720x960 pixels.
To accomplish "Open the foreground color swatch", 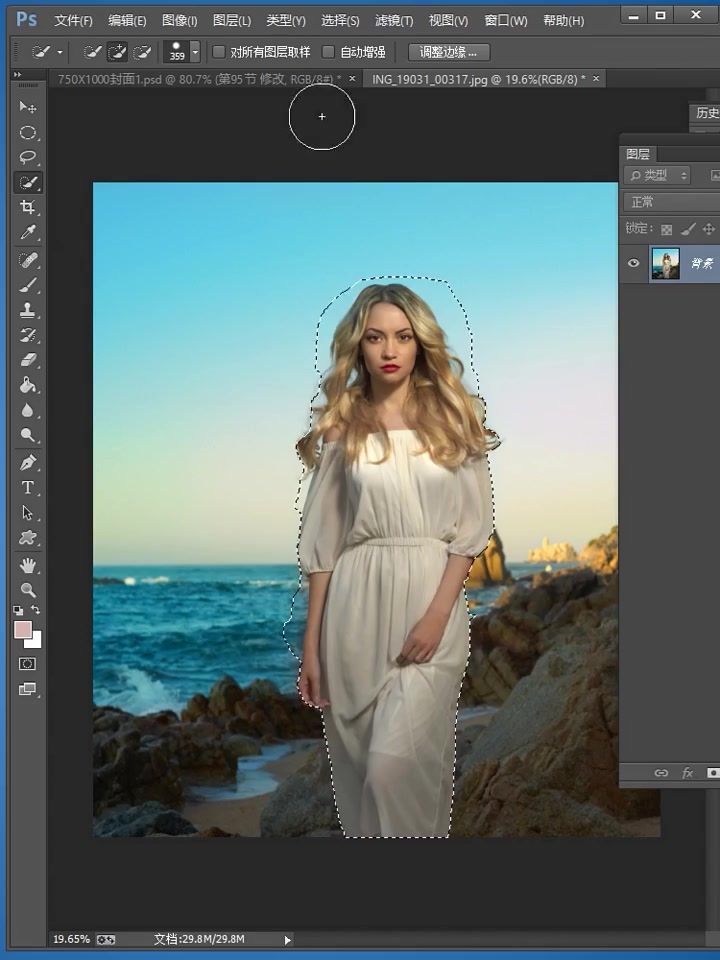I will coord(23,629).
